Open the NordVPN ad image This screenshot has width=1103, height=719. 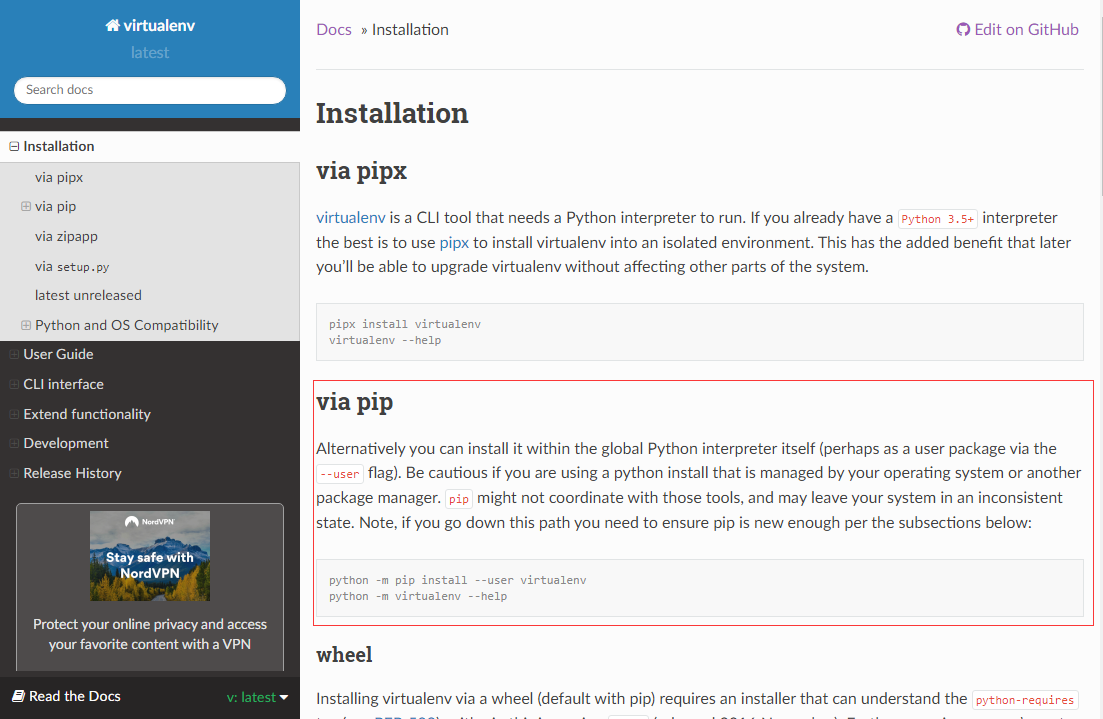pos(150,556)
